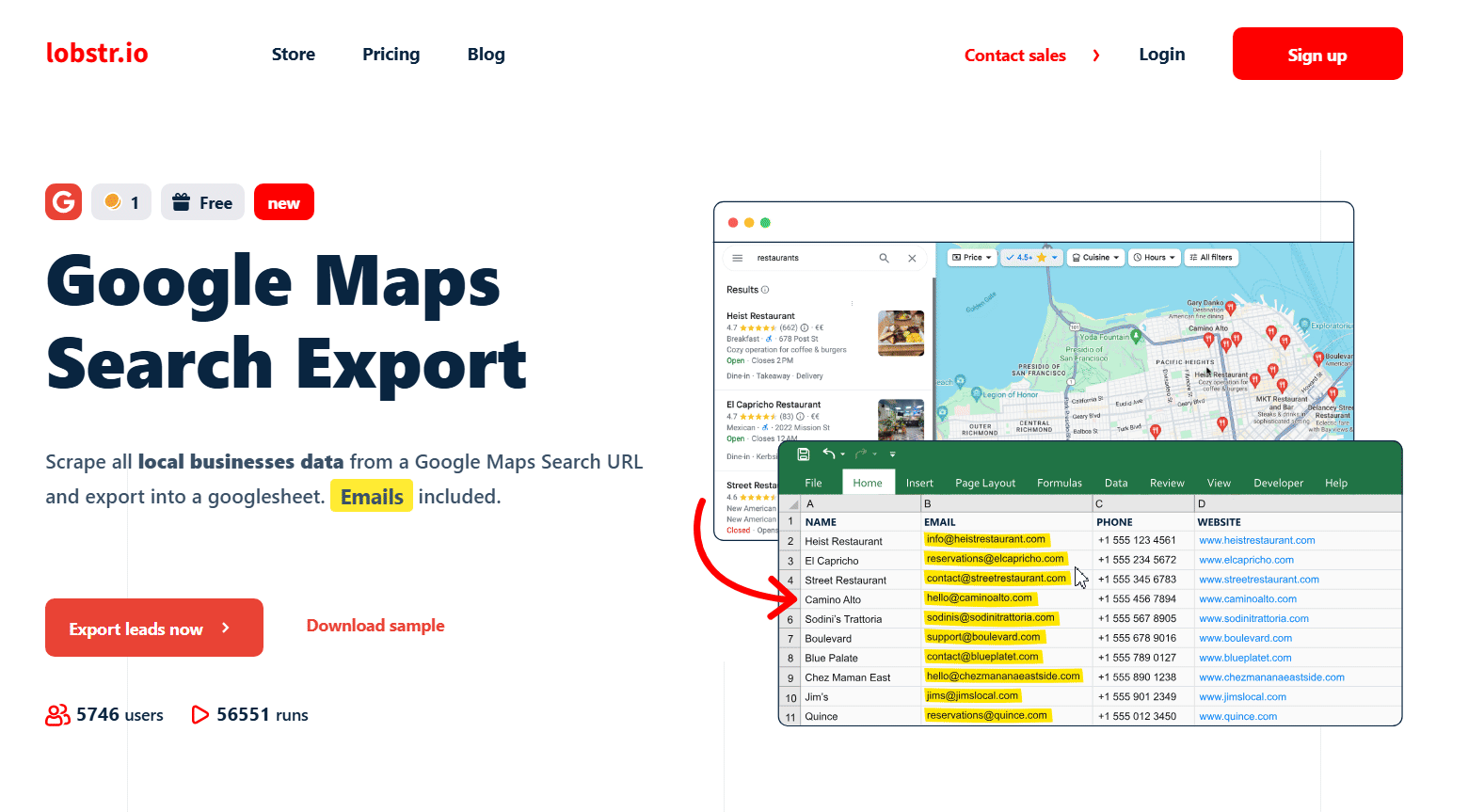Click the users icon beside 5746
Screen dimensions: 1484x812
pos(58,715)
